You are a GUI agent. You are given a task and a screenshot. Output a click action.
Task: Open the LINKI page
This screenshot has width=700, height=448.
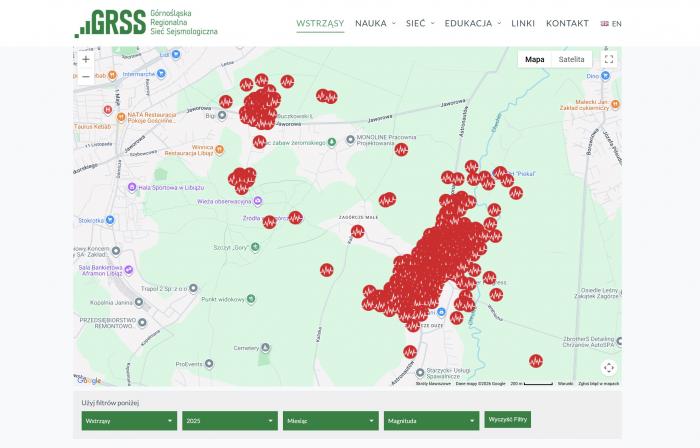tap(523, 23)
